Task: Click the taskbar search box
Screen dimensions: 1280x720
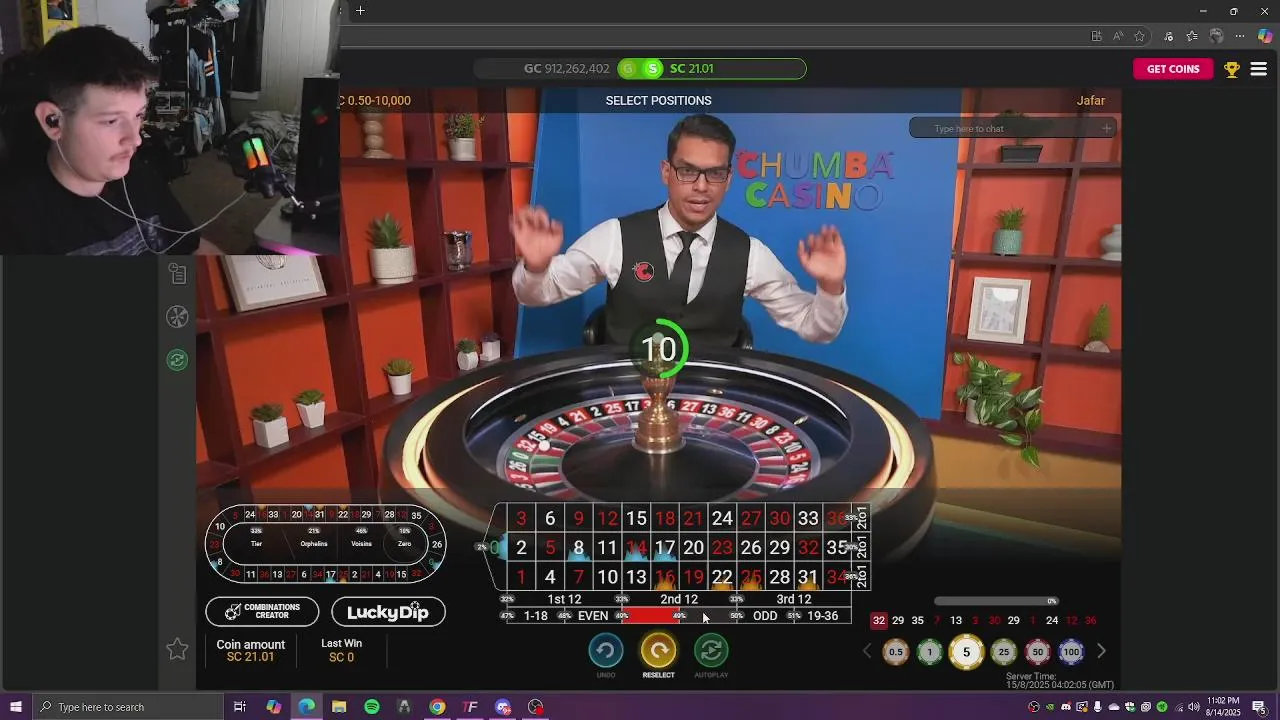Action: click(x=129, y=707)
